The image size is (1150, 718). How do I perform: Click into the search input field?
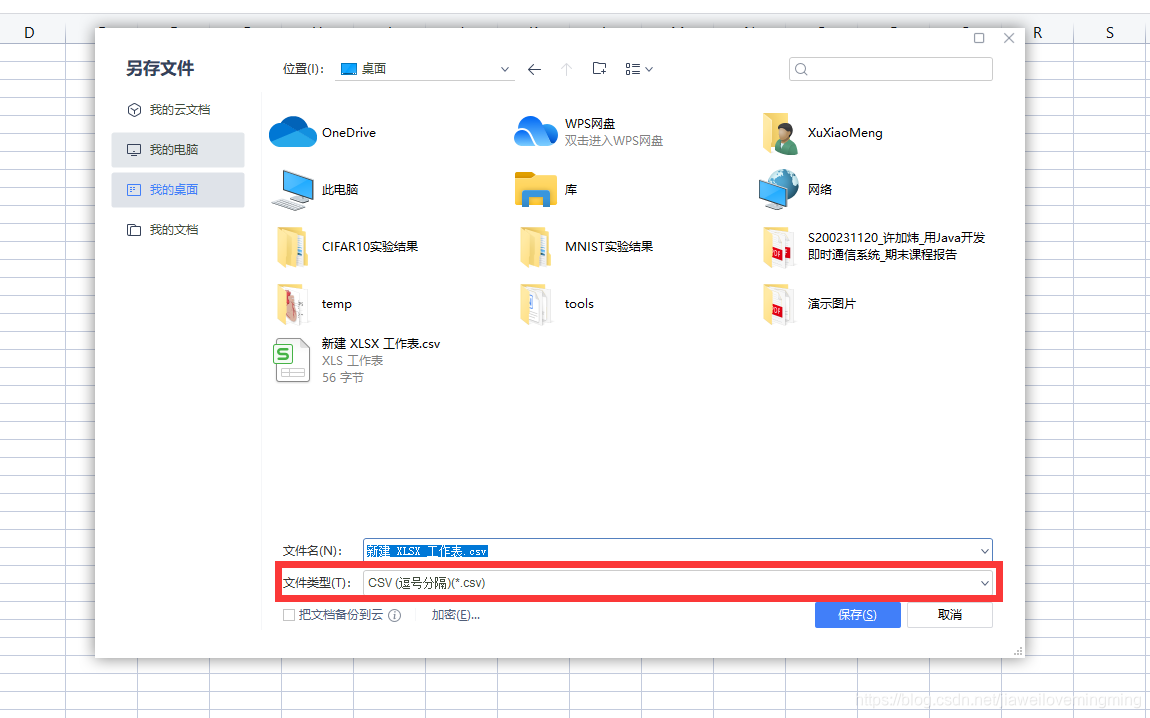tap(890, 69)
